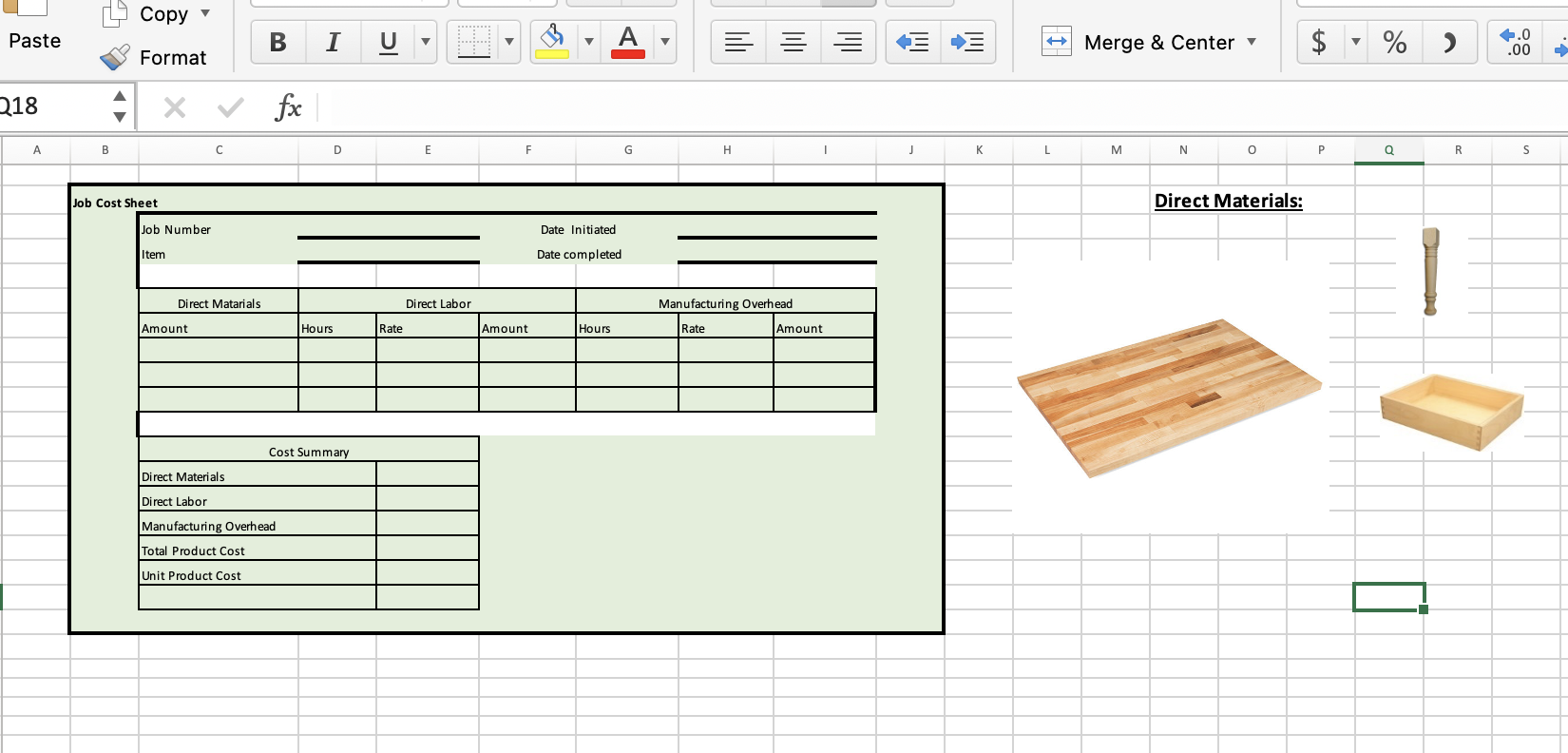
Task: Select the butcher block tabletop image
Action: point(1170,397)
